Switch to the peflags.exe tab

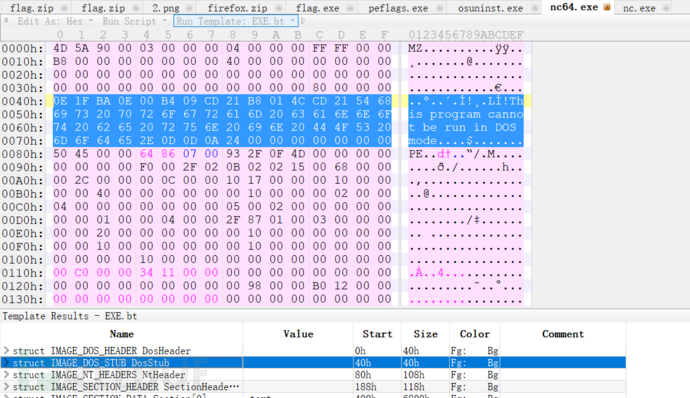(x=398, y=8)
